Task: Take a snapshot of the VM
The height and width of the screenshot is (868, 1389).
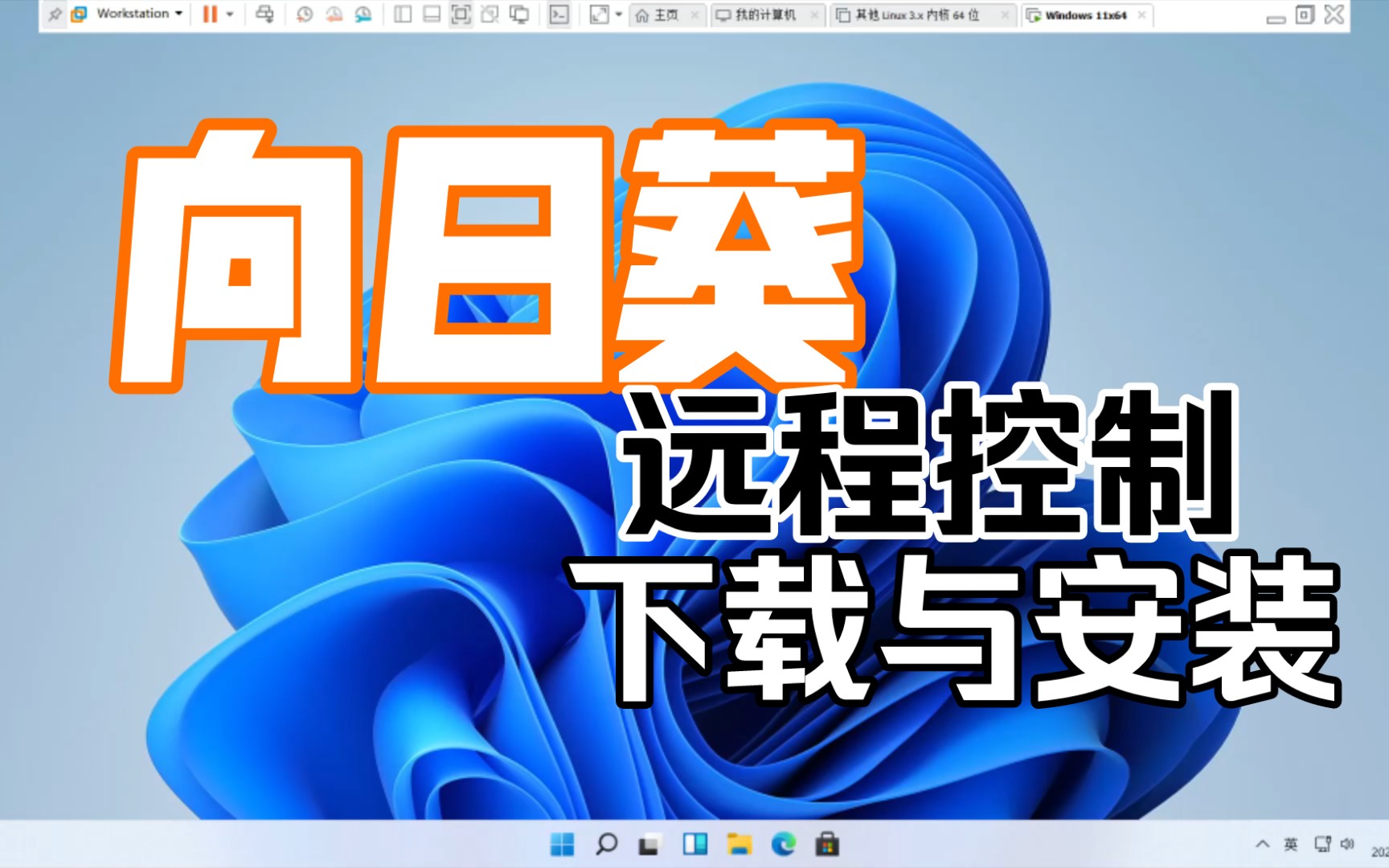Action: 305,14
